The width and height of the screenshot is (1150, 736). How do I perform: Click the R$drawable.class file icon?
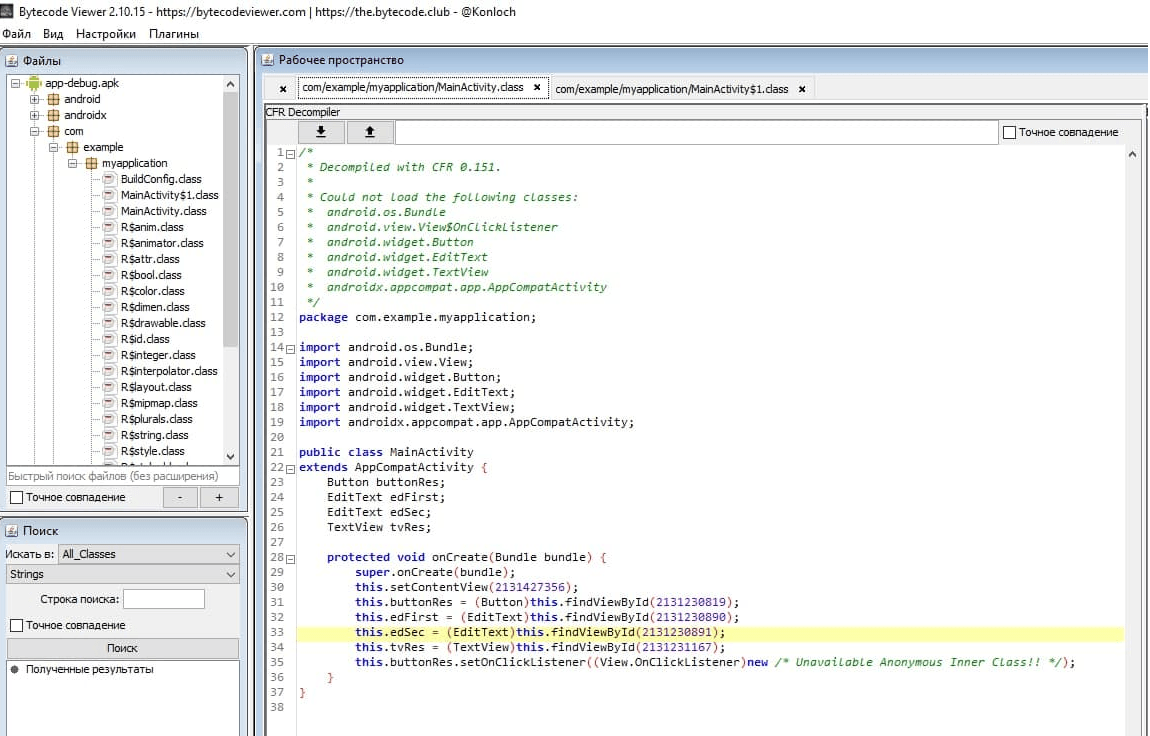tap(109, 323)
